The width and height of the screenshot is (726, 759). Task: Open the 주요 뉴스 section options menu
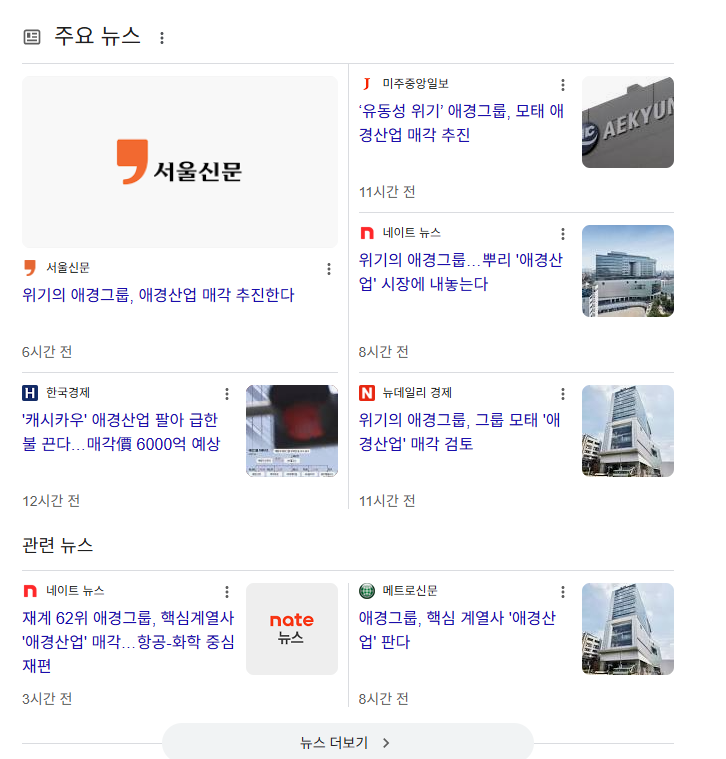coord(162,38)
